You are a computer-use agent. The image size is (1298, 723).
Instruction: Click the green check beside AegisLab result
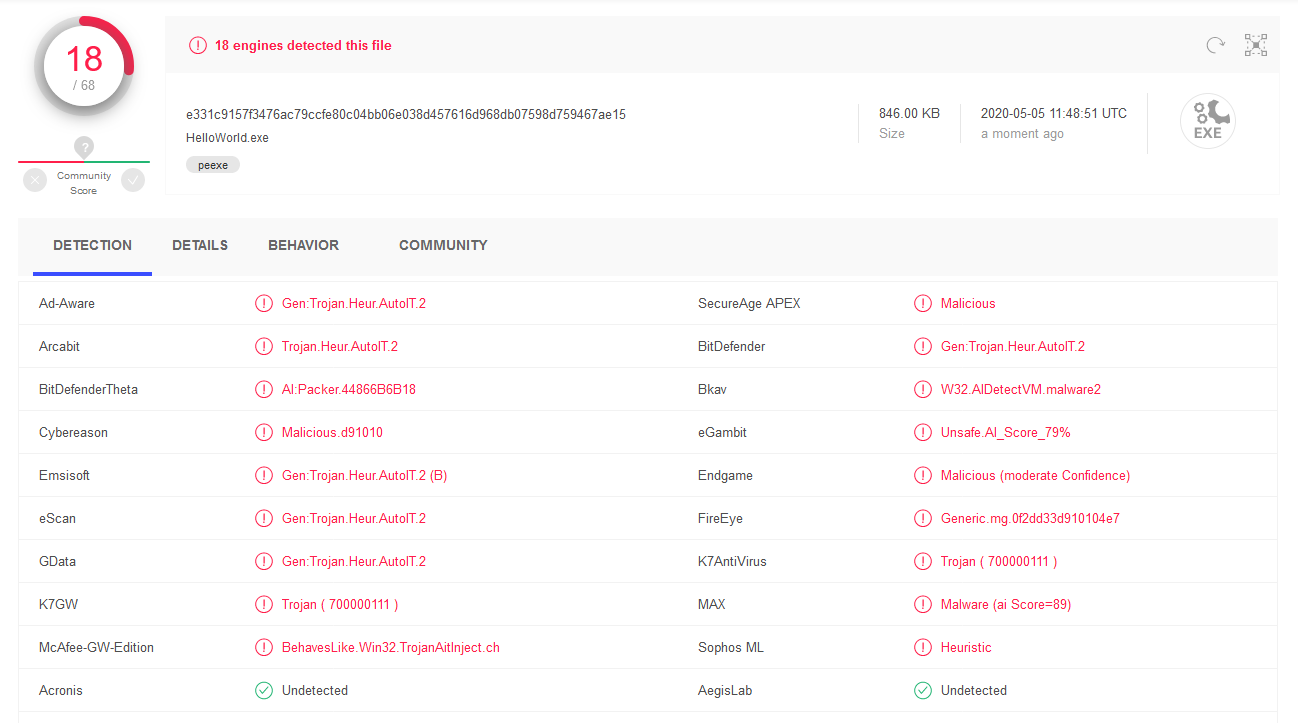(923, 691)
